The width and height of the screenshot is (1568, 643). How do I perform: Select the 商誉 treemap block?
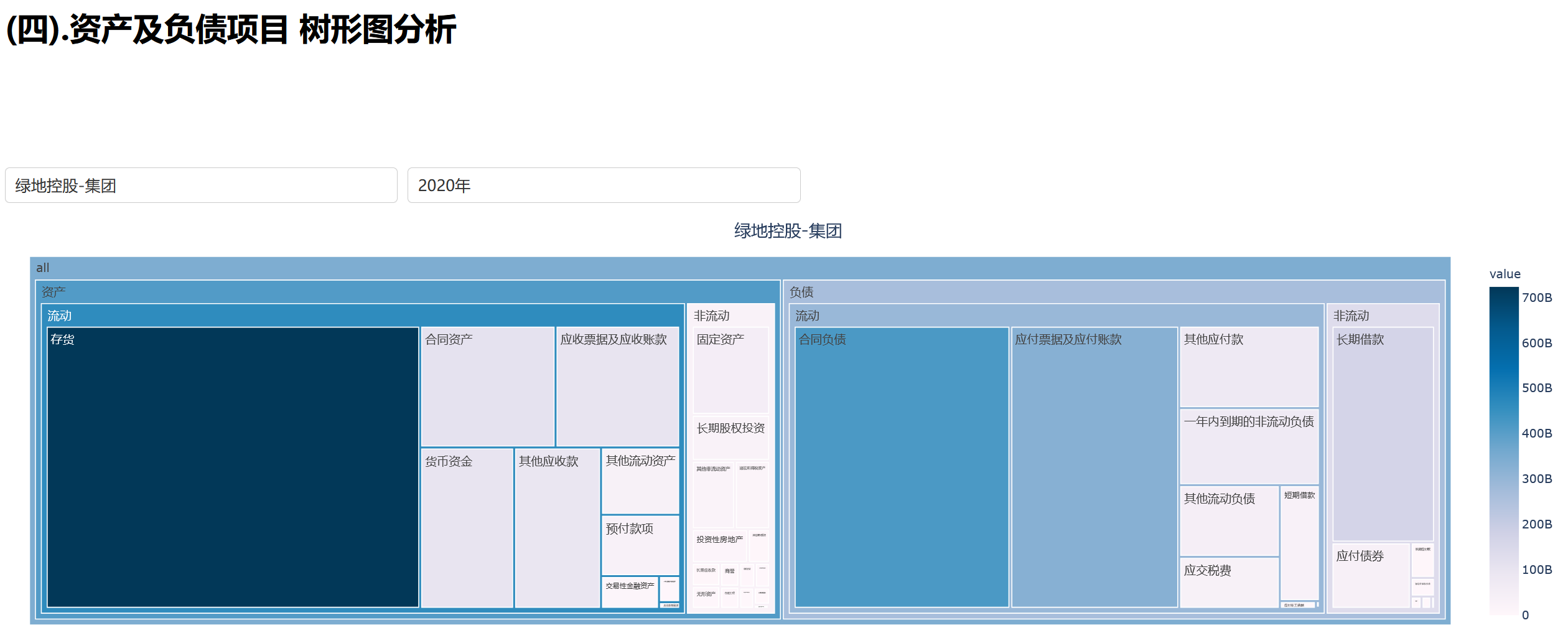(730, 575)
